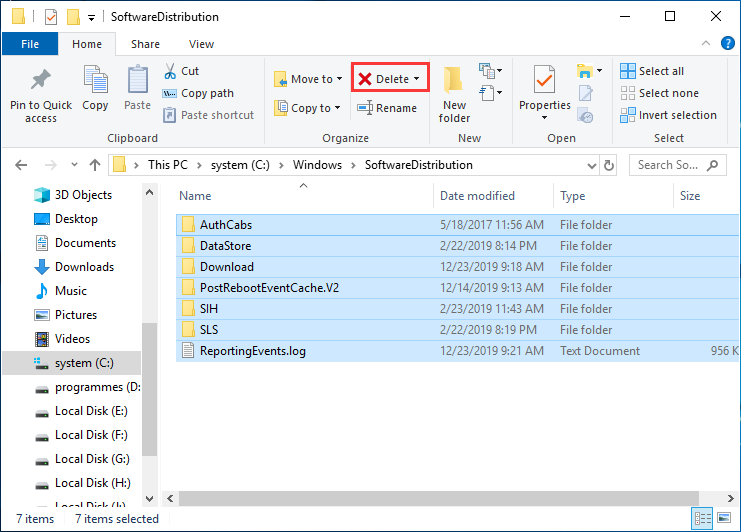Click the navigation pane vertical scrollbar
Image resolution: width=741 pixels, height=532 pixels.
(x=149, y=389)
